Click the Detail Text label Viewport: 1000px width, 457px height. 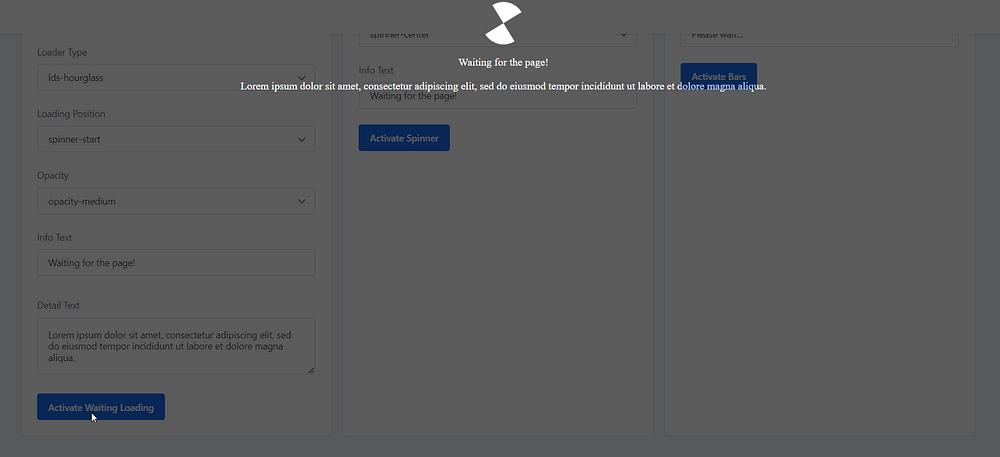[58, 305]
